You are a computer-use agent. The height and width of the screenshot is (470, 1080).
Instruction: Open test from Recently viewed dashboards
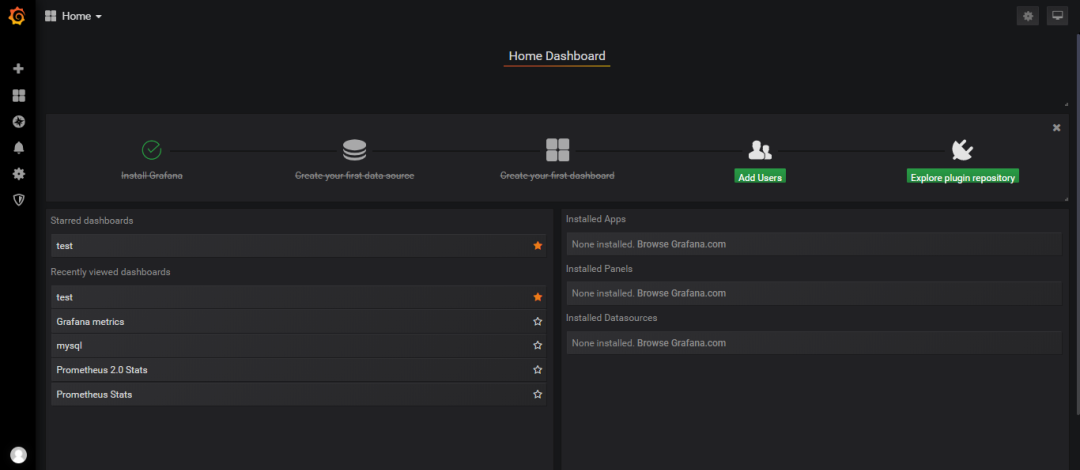point(298,297)
